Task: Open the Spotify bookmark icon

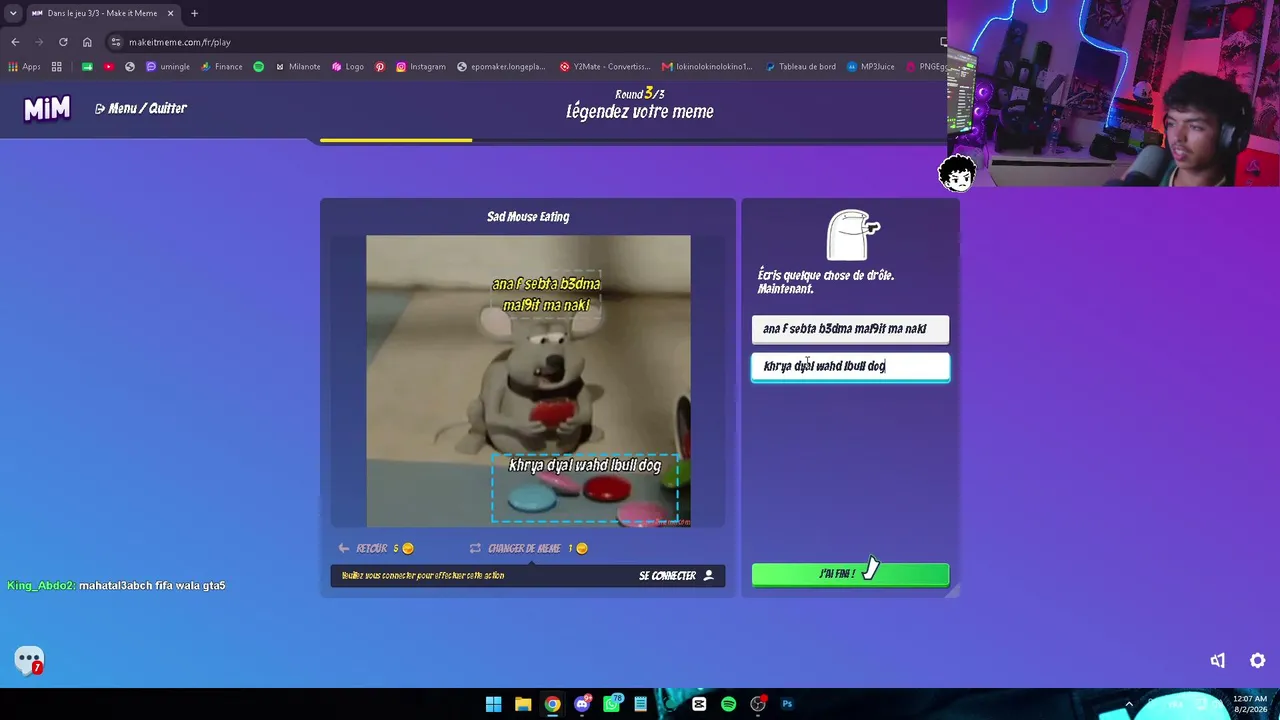Action: [x=259, y=67]
